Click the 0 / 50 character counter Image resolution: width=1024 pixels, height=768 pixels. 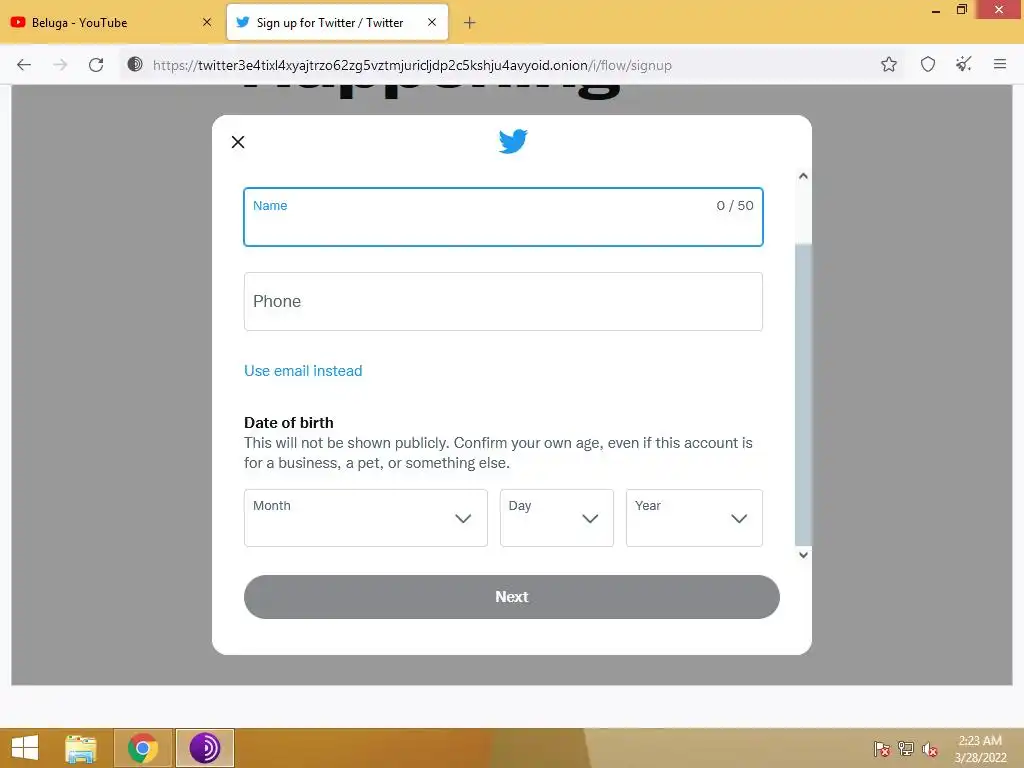[735, 205]
